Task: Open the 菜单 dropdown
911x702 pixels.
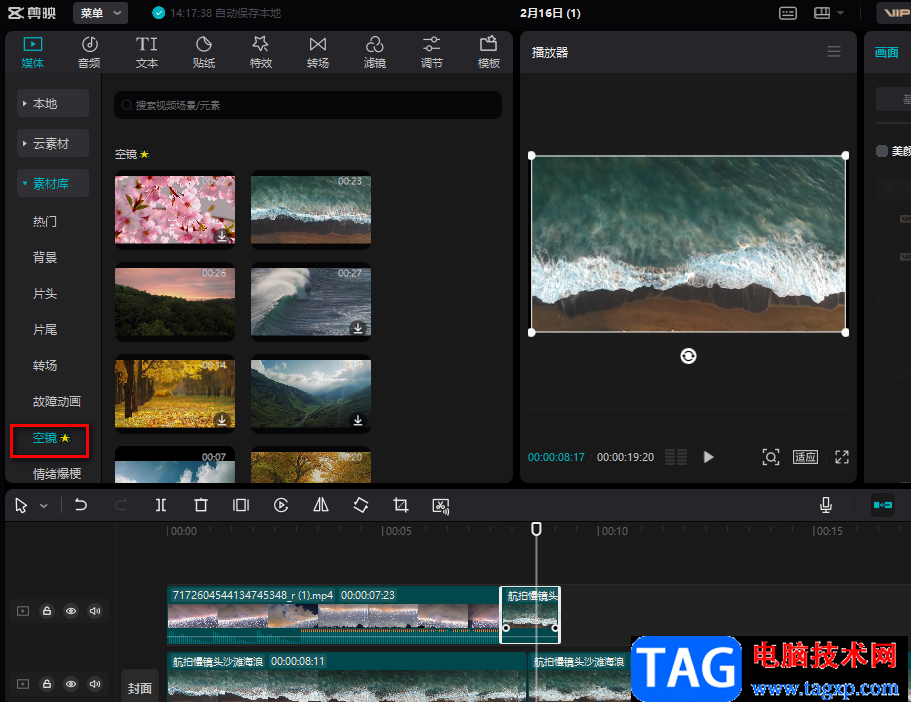Action: (x=101, y=13)
